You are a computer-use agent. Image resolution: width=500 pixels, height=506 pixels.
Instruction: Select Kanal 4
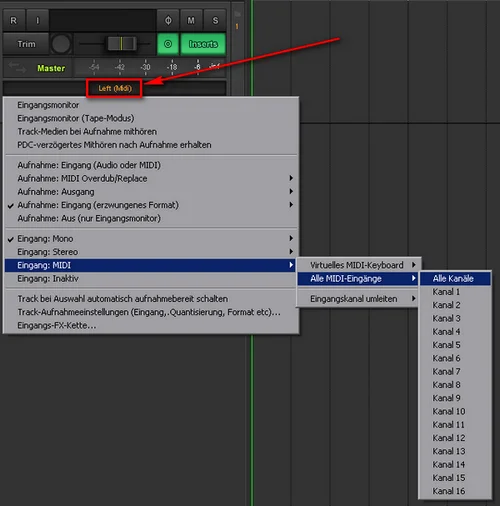[455, 332]
